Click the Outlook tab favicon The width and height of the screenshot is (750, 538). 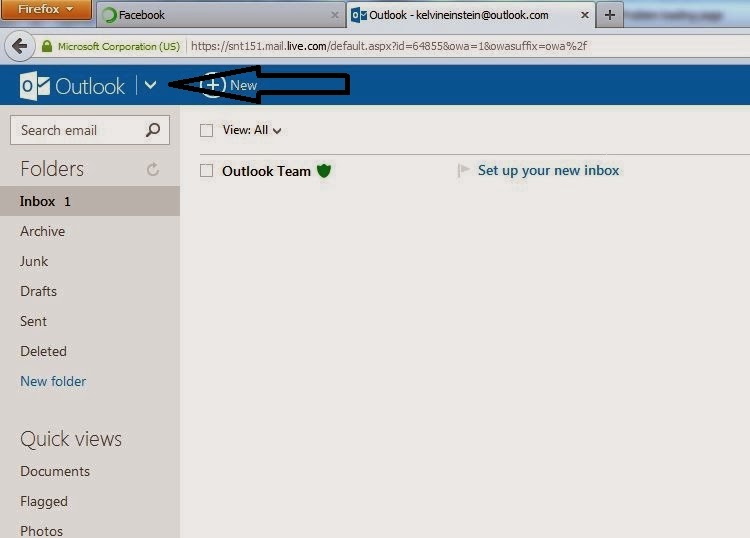[359, 15]
